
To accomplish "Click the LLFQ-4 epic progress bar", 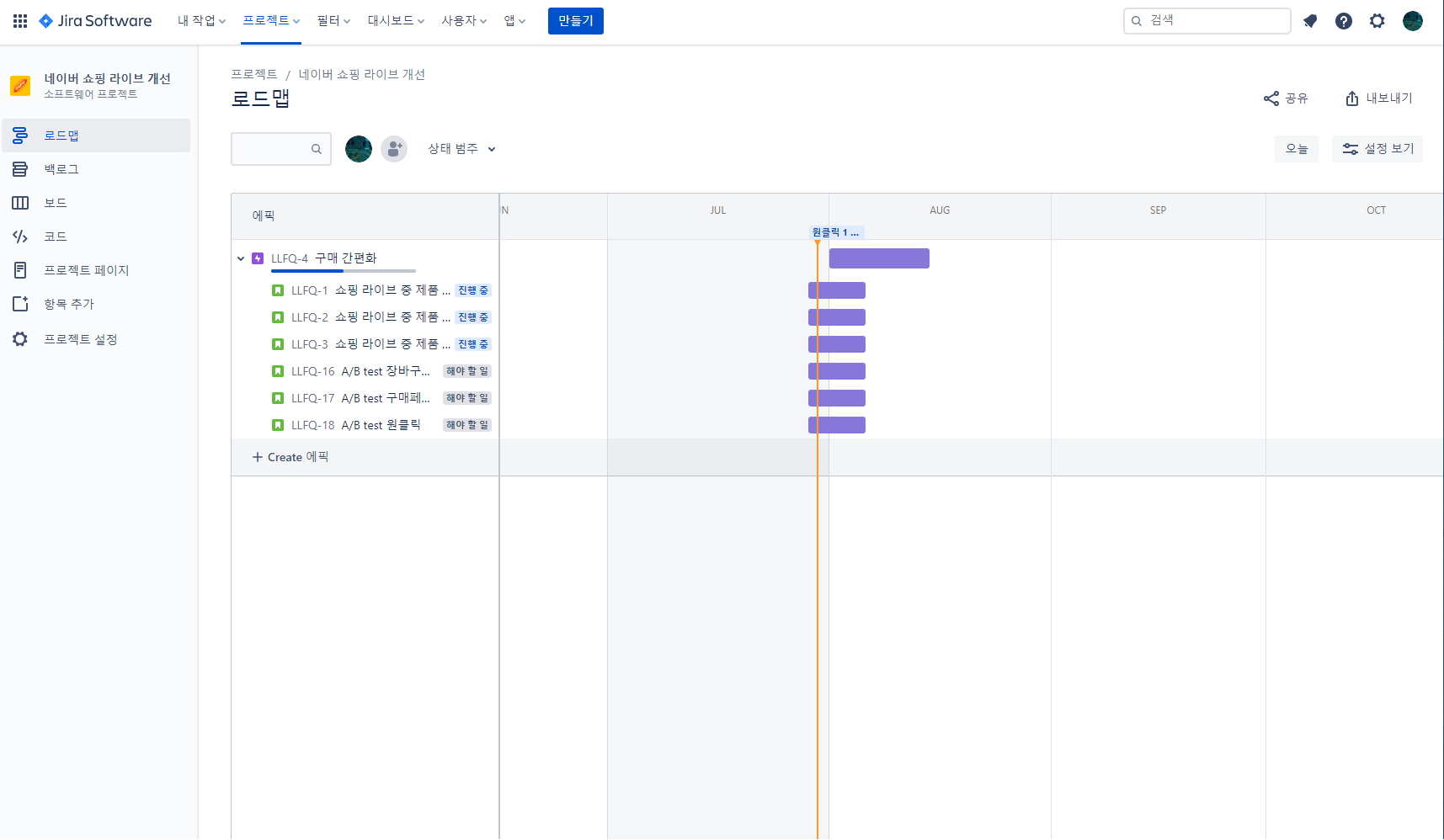I will 344,271.
